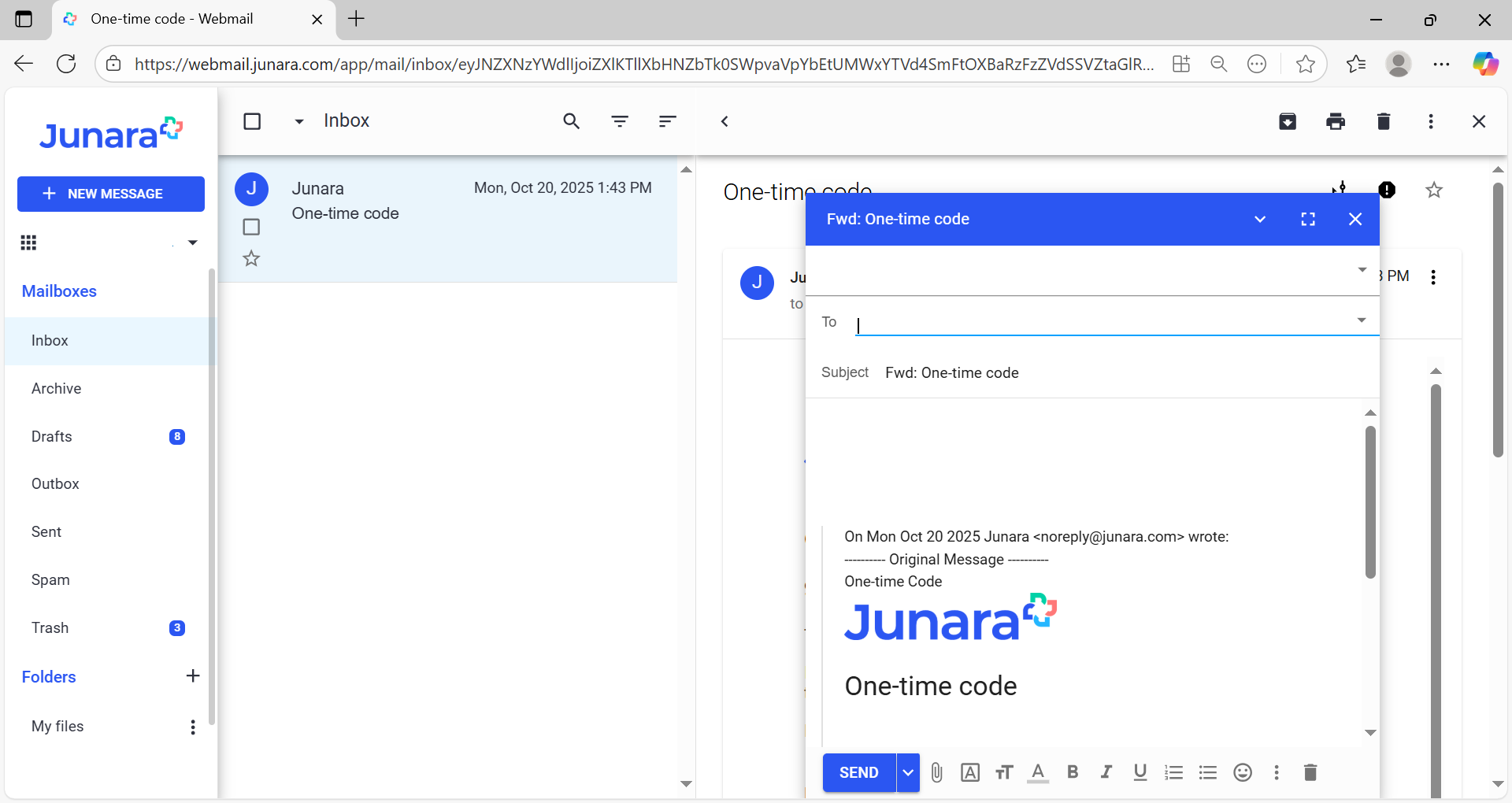
Task: Open the My files folder
Action: (57, 727)
